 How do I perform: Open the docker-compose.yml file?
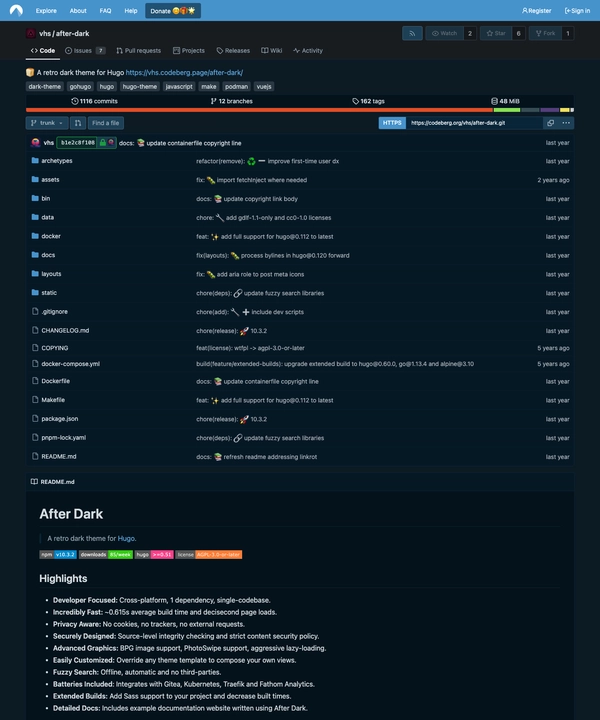point(70,364)
